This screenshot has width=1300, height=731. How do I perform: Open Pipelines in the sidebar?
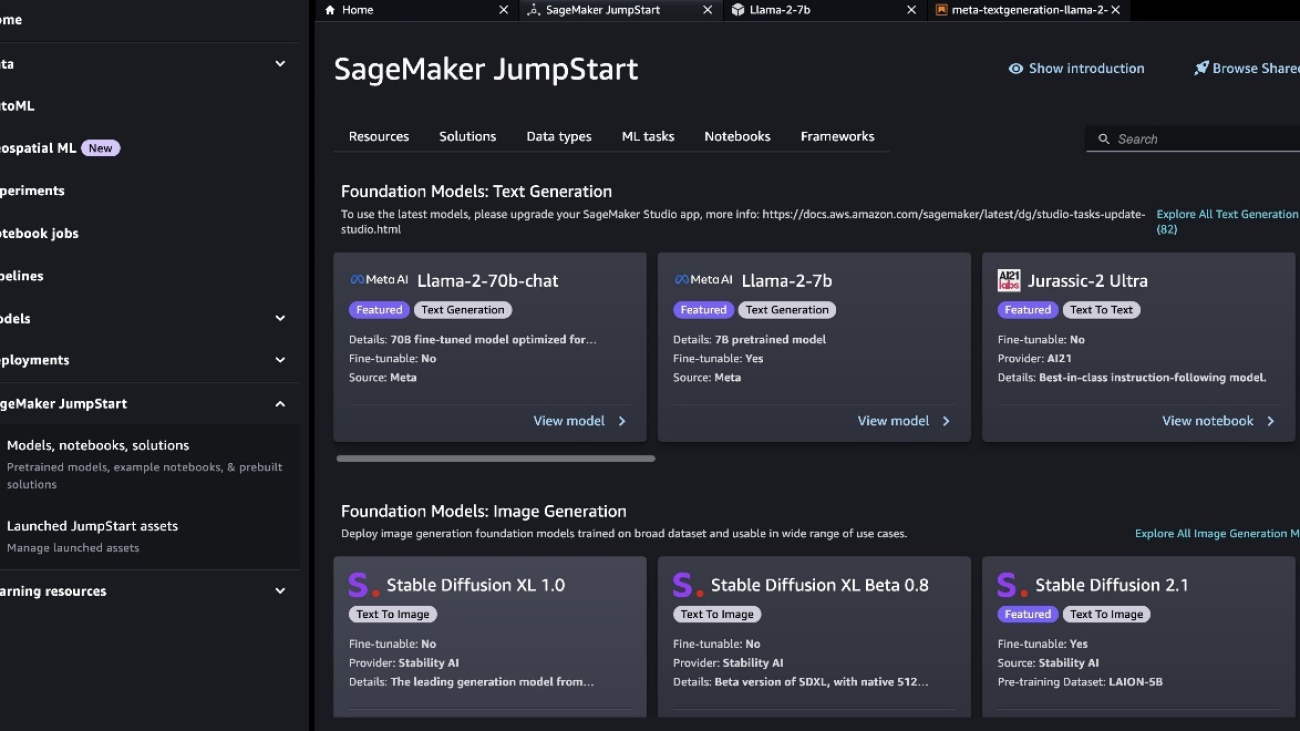[22, 276]
